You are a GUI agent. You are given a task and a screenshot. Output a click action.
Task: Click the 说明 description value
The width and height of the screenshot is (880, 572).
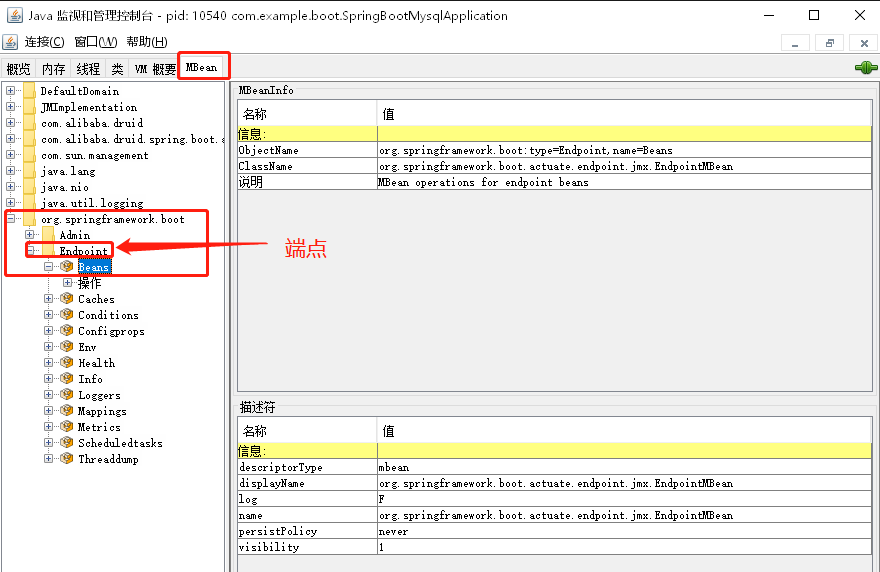624,182
